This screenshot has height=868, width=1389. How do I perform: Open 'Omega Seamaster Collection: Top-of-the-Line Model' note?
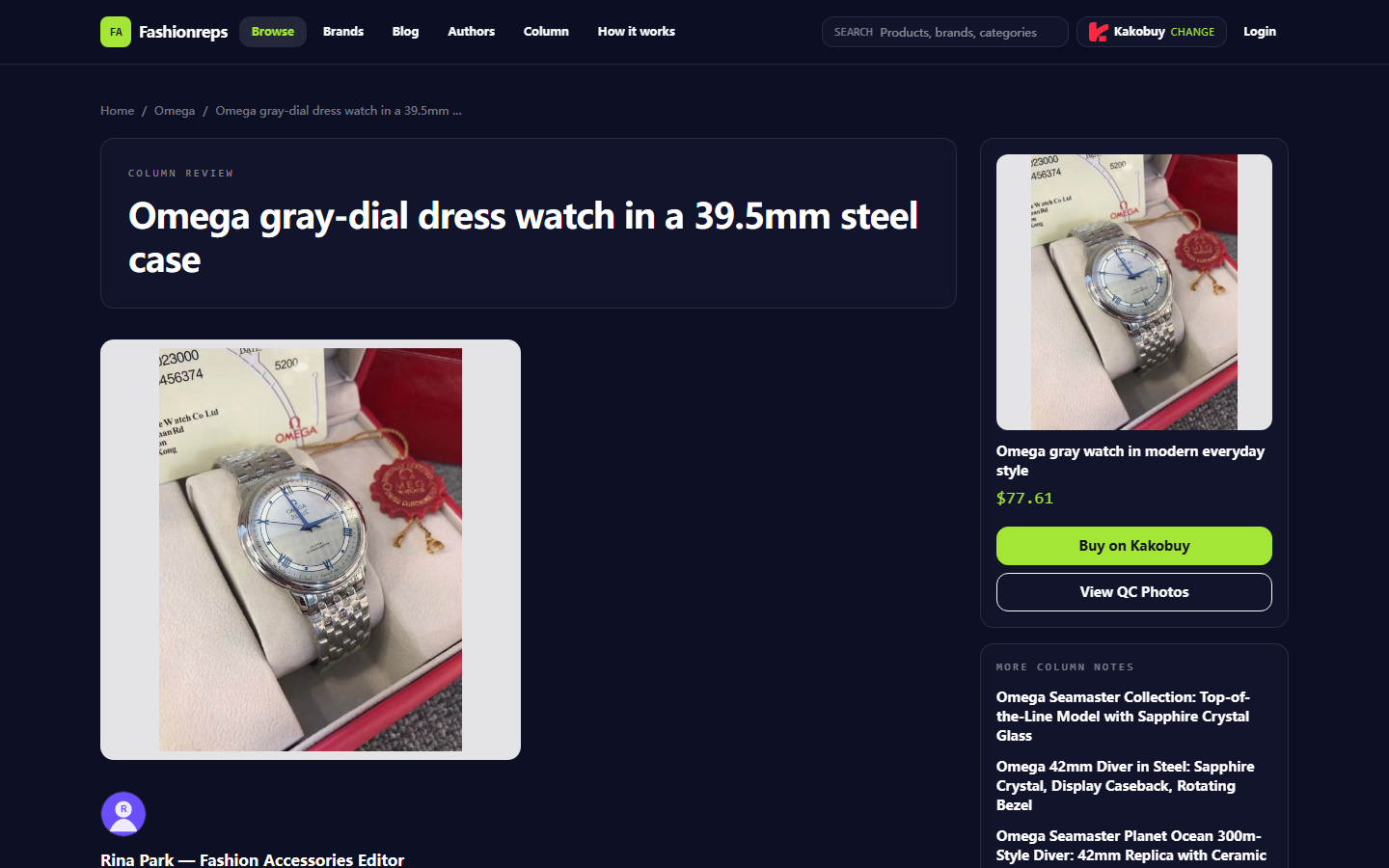click(1124, 717)
